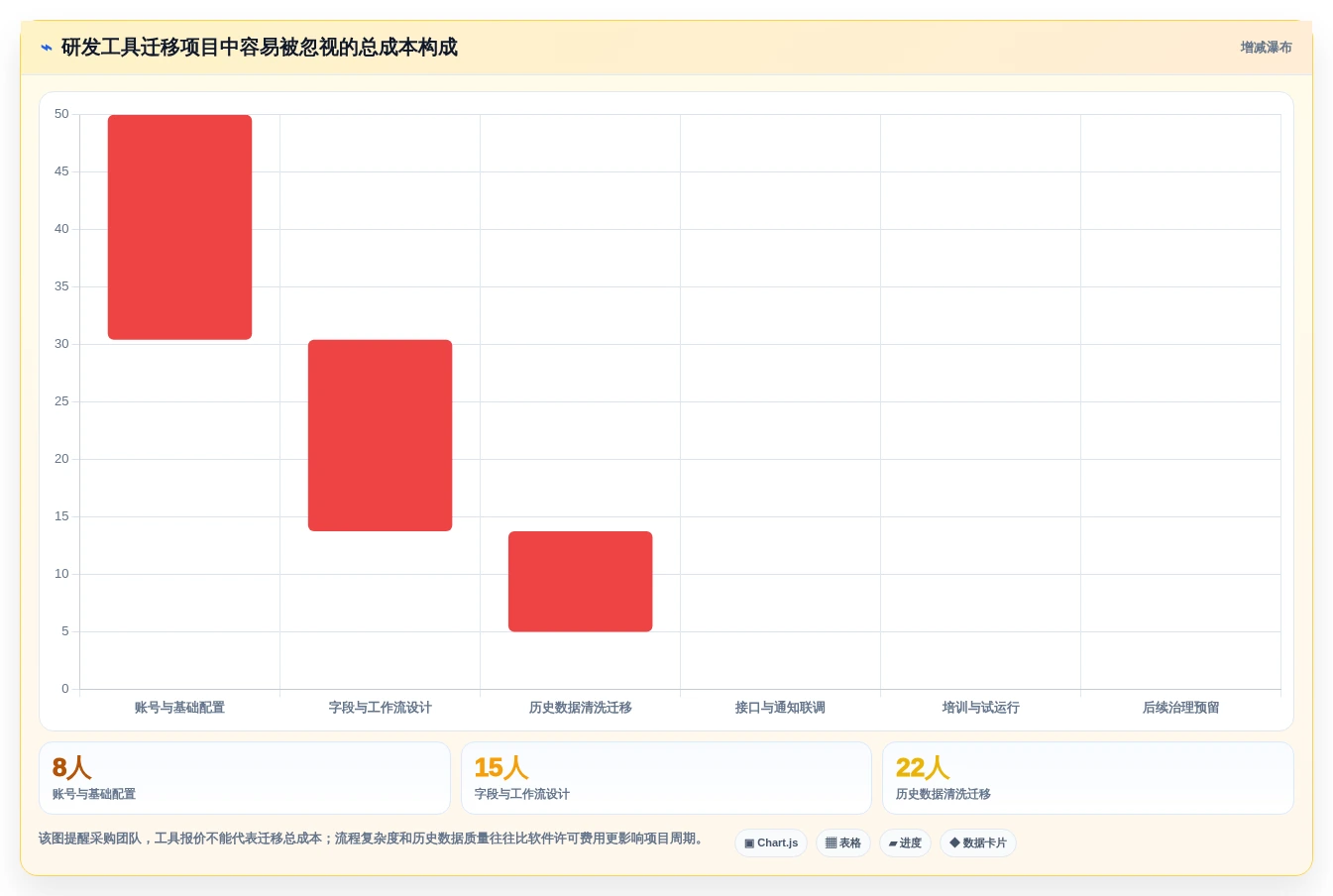Click the chart title 研发工具迁移项目中容易被忽视的总成本构成
Viewport: 1333px width, 896px height.
260,48
